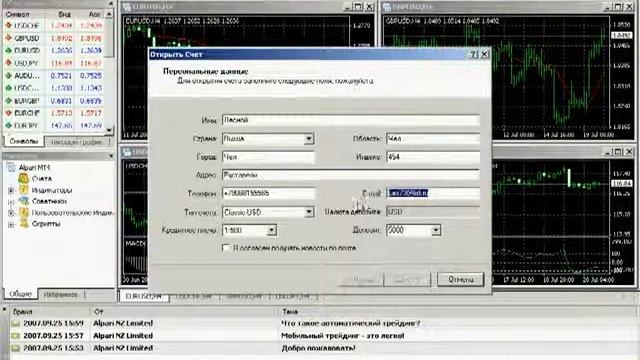
Task: Open the Депозит 5000 dropdown
Action: click(436, 231)
